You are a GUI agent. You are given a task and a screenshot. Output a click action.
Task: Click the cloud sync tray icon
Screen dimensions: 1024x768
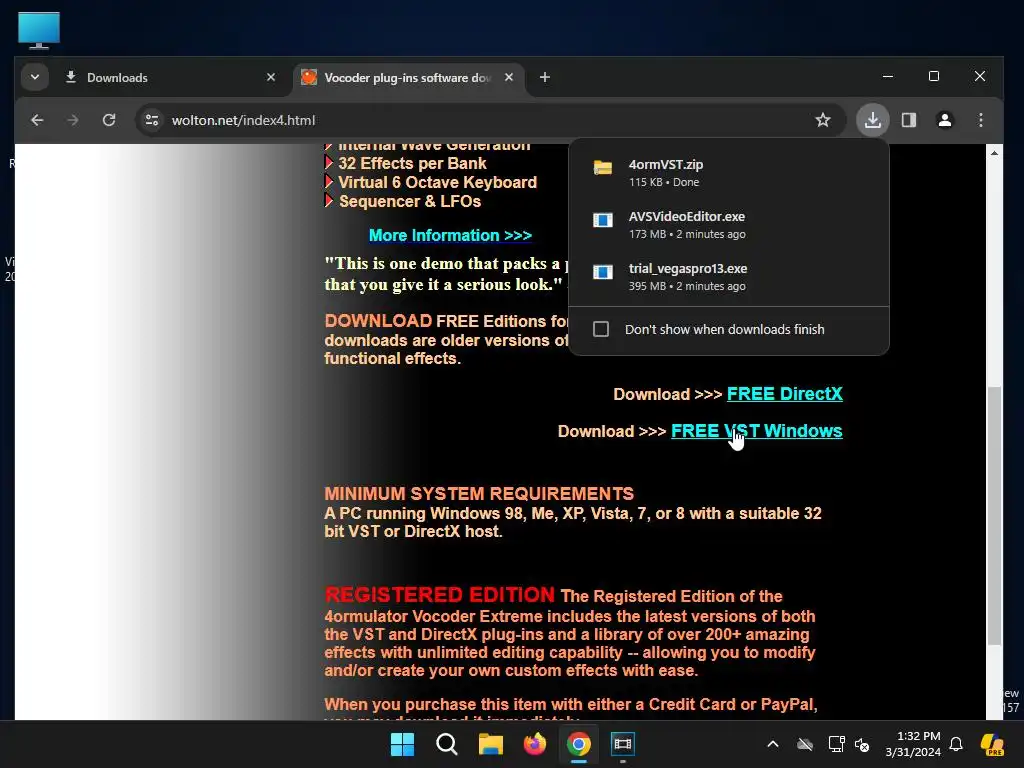tap(805, 744)
